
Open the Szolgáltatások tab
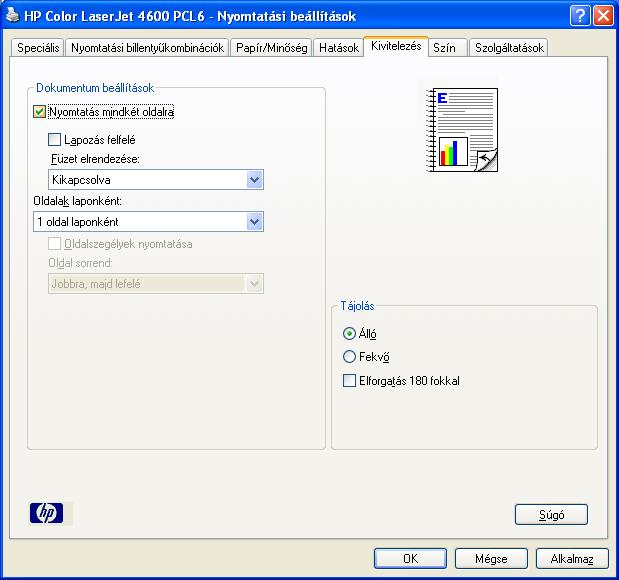[x=509, y=48]
